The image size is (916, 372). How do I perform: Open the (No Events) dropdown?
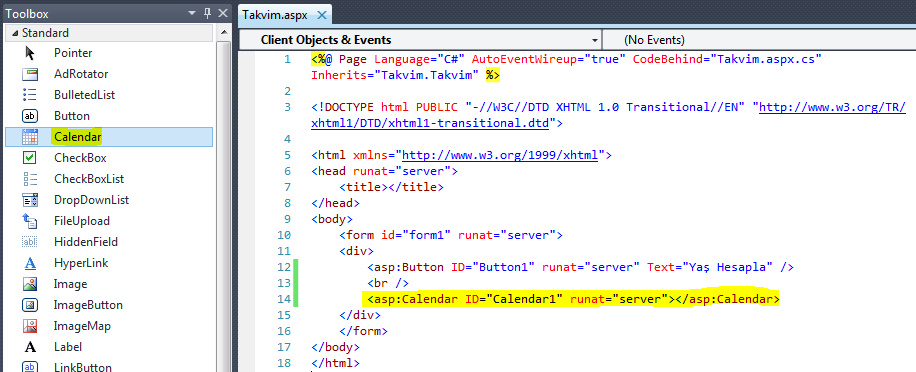click(759, 40)
